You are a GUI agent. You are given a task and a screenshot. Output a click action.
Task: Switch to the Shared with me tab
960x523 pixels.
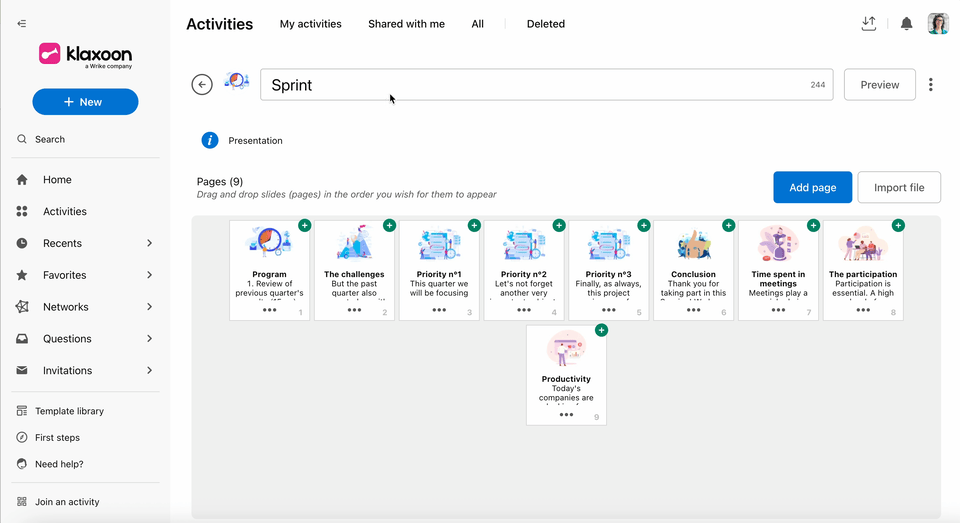point(407,24)
